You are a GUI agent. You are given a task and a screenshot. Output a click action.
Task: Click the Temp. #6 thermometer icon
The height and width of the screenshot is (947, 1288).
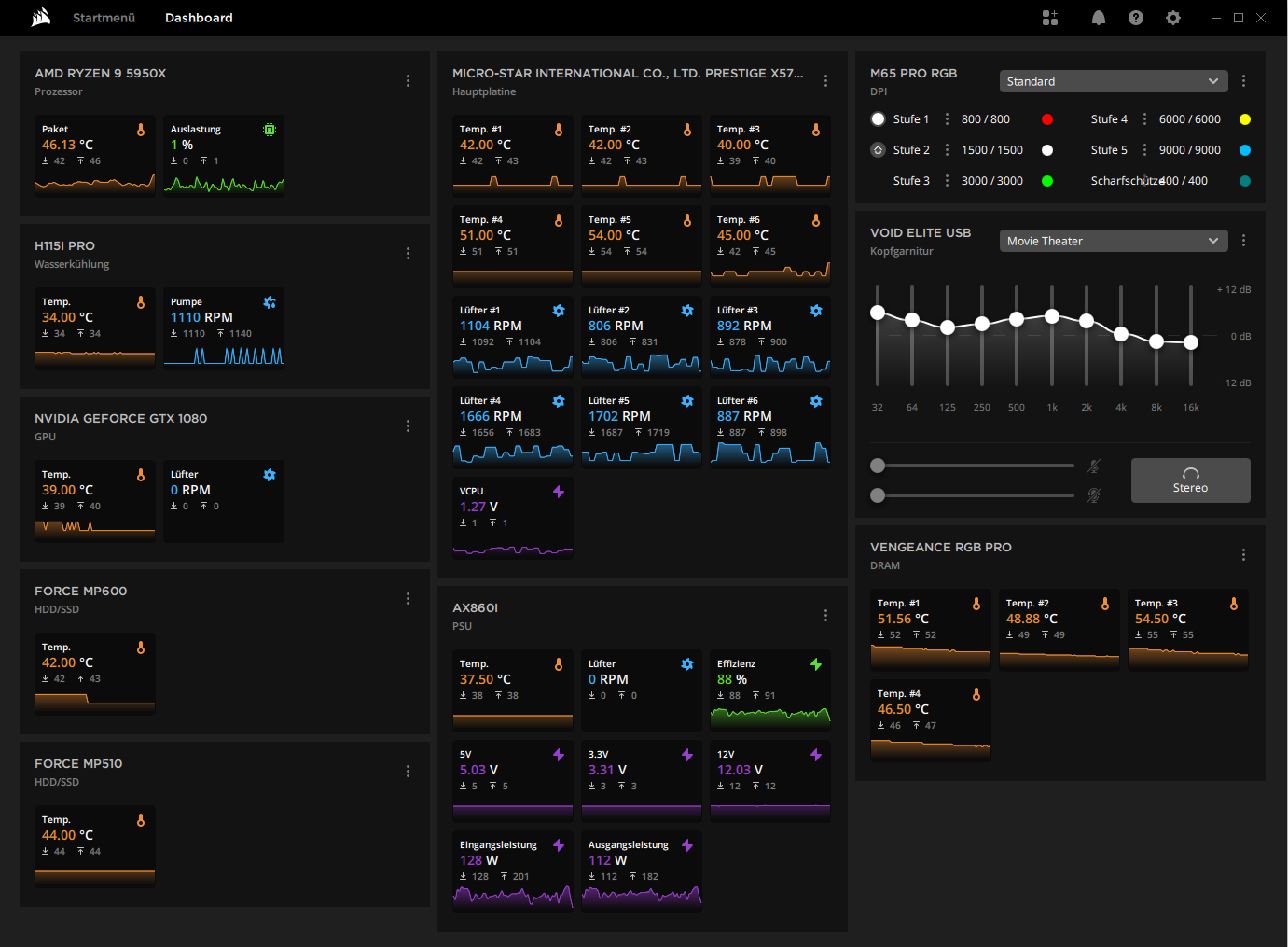816,220
